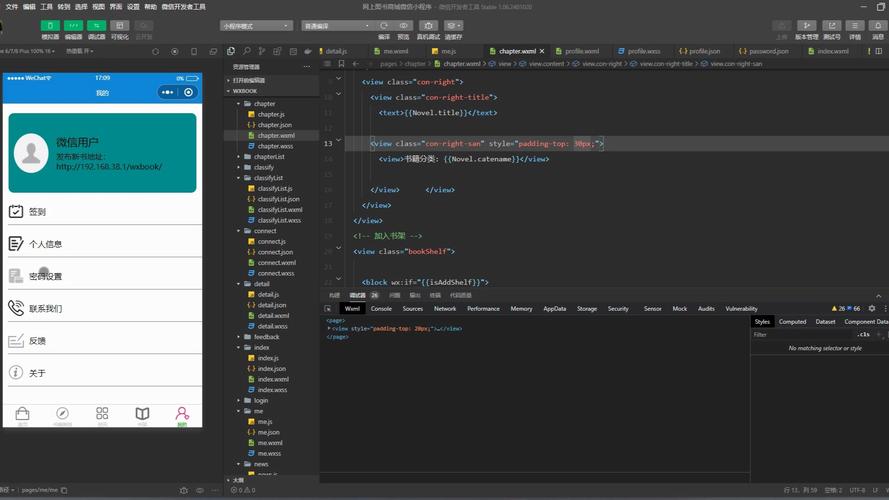The image size is (889, 500).
Task: Toggle the visualization button (可视化)
Action: (x=120, y=26)
